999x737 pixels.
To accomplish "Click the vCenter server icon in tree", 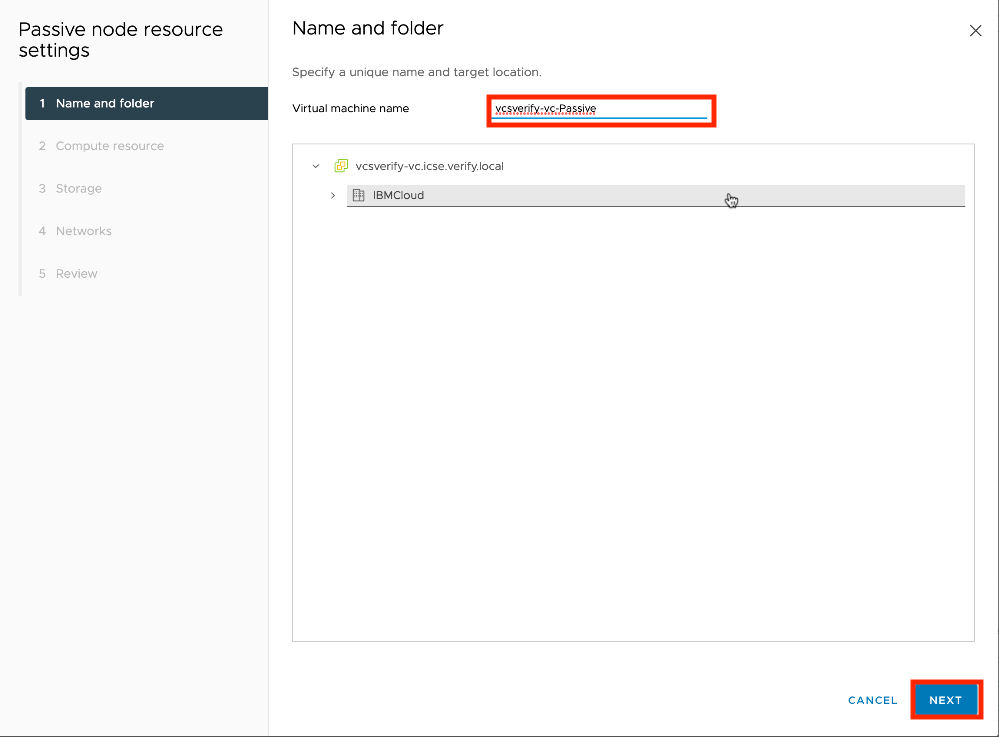I will tap(341, 166).
